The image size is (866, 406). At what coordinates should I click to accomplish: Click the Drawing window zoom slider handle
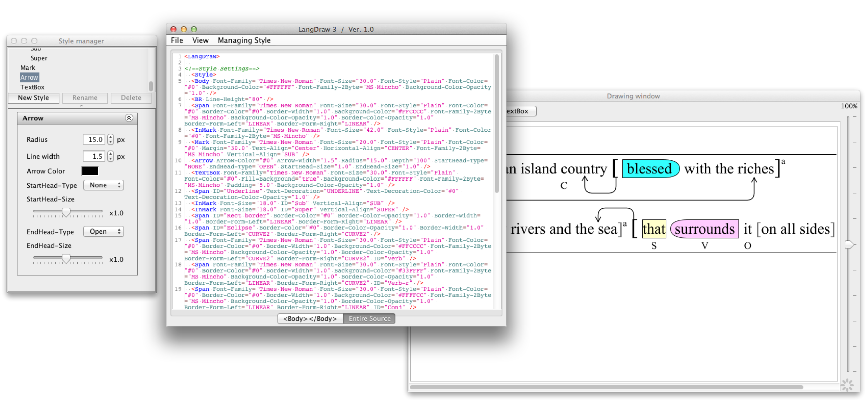click(850, 243)
